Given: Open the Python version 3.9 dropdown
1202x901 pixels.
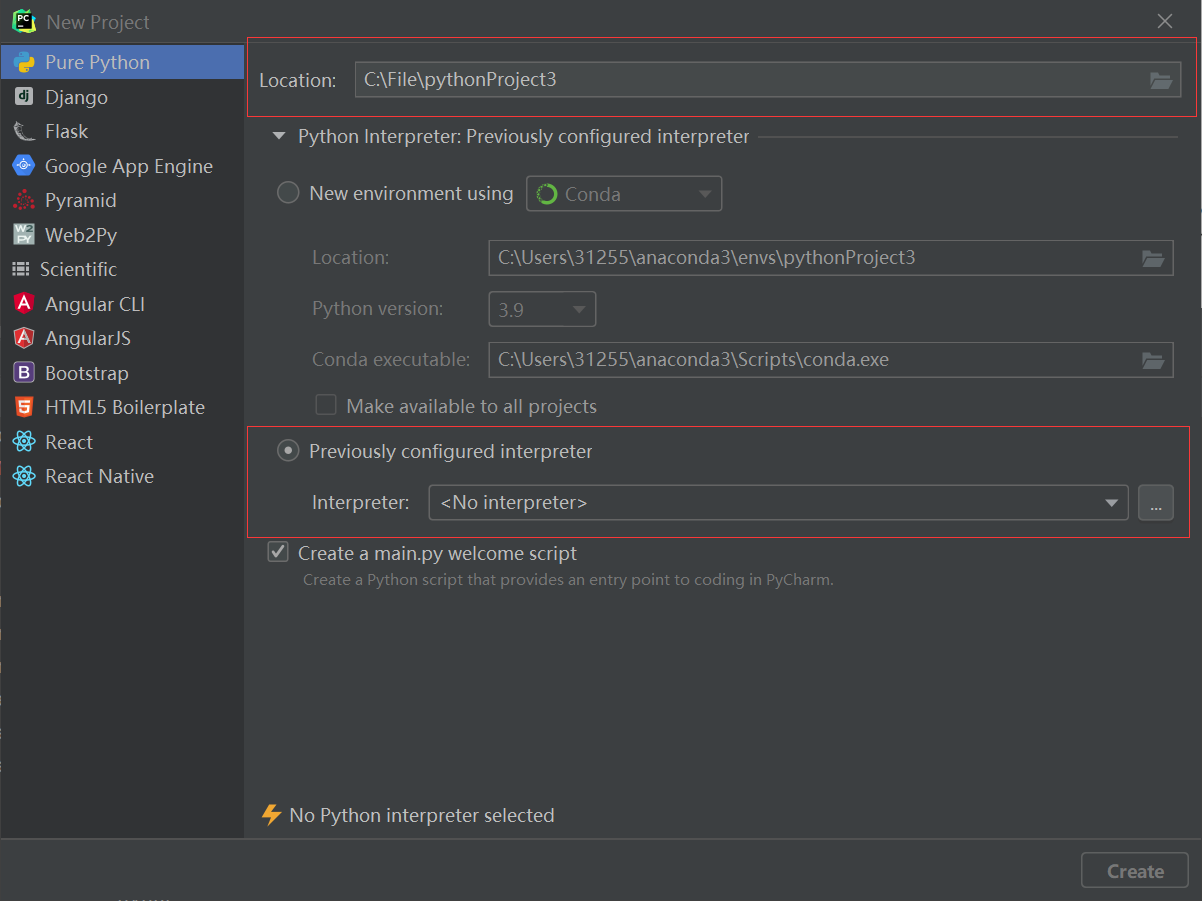Looking at the screenshot, I should pyautogui.click(x=542, y=310).
